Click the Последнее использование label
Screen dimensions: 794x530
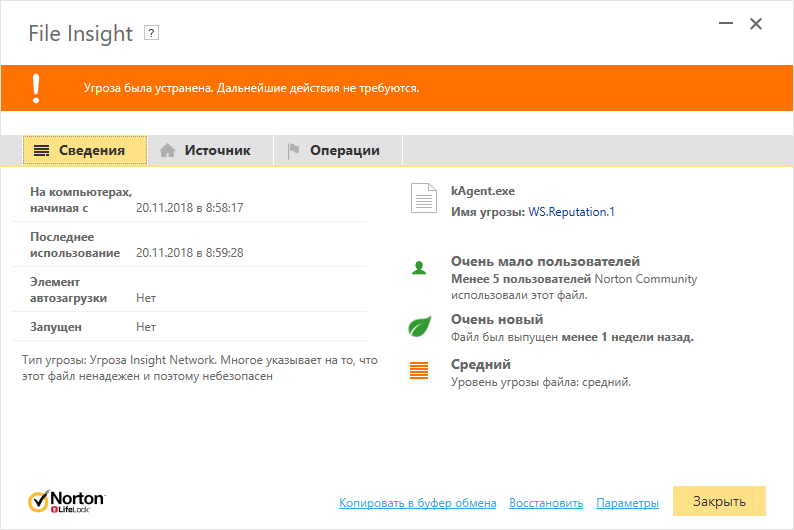[75, 245]
